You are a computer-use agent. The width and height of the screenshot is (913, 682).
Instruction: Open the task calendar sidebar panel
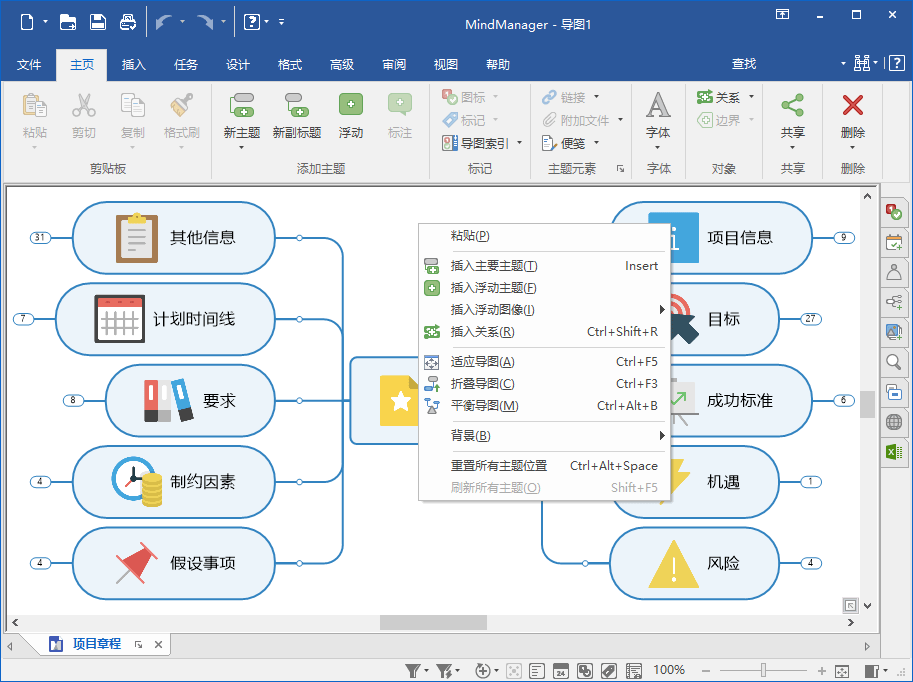point(894,242)
